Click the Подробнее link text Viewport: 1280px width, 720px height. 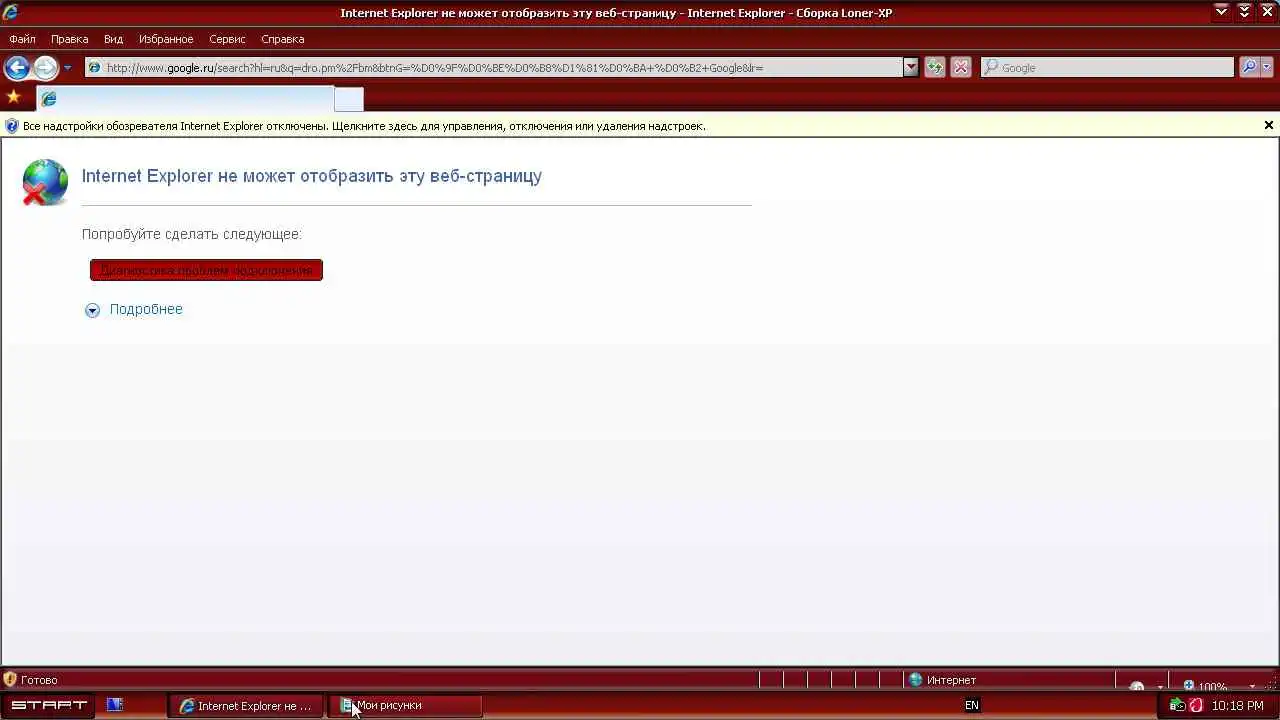pos(146,309)
